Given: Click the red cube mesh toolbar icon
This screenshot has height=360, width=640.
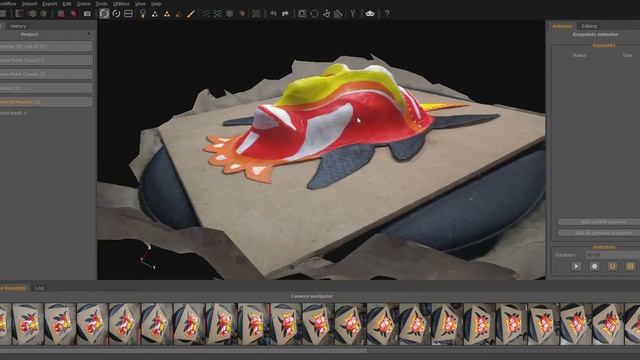Looking at the screenshot, I should (61, 13).
